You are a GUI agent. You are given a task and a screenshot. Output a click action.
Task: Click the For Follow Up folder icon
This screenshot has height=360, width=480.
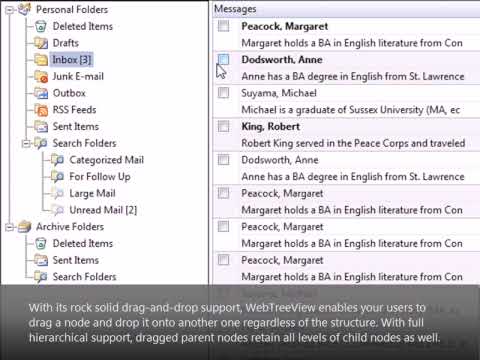pos(57,176)
